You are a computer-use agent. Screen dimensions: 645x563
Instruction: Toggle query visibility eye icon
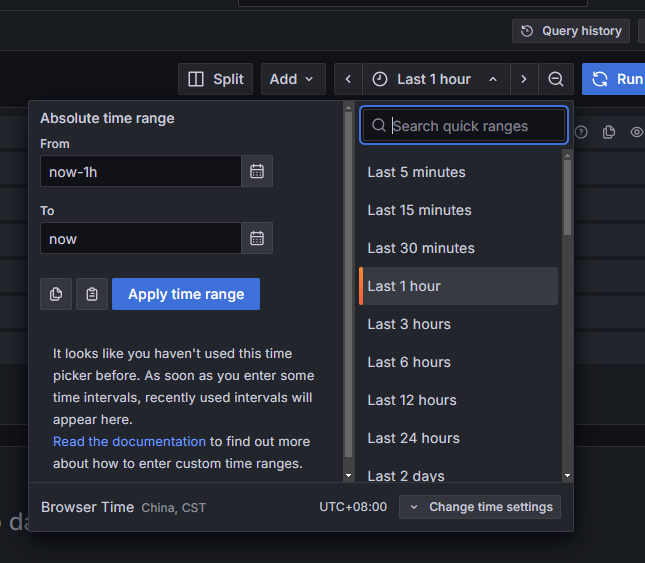636,132
